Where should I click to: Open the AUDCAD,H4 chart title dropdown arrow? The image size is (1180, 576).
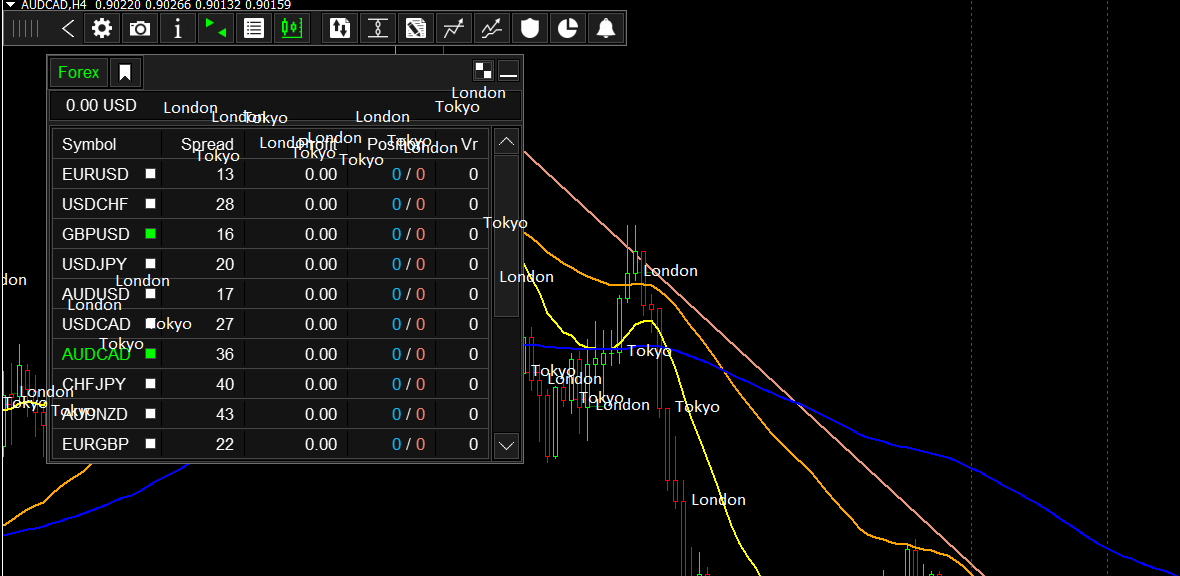pyautogui.click(x=11, y=5)
